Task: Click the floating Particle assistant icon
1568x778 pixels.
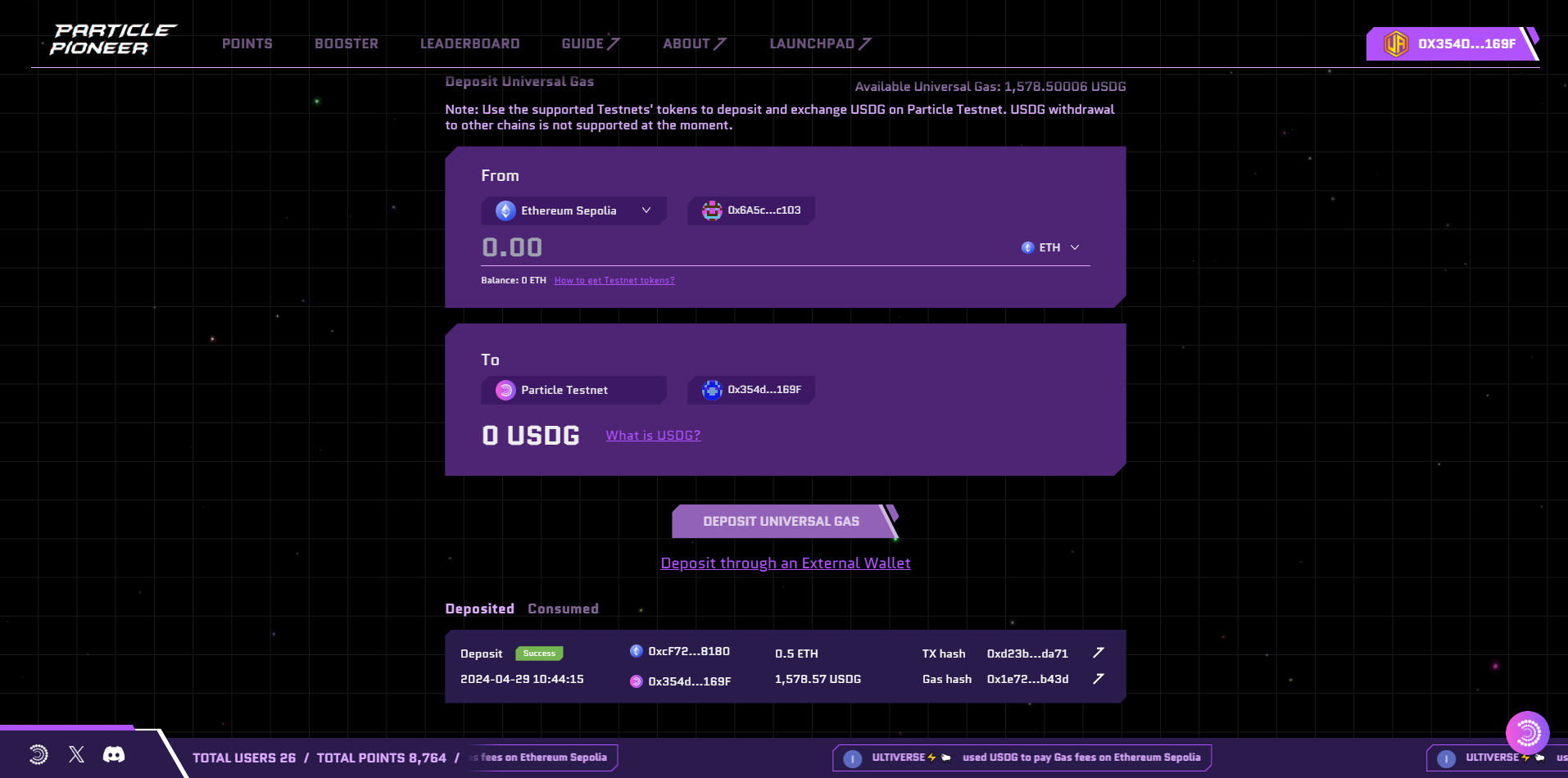Action: pos(1527,733)
